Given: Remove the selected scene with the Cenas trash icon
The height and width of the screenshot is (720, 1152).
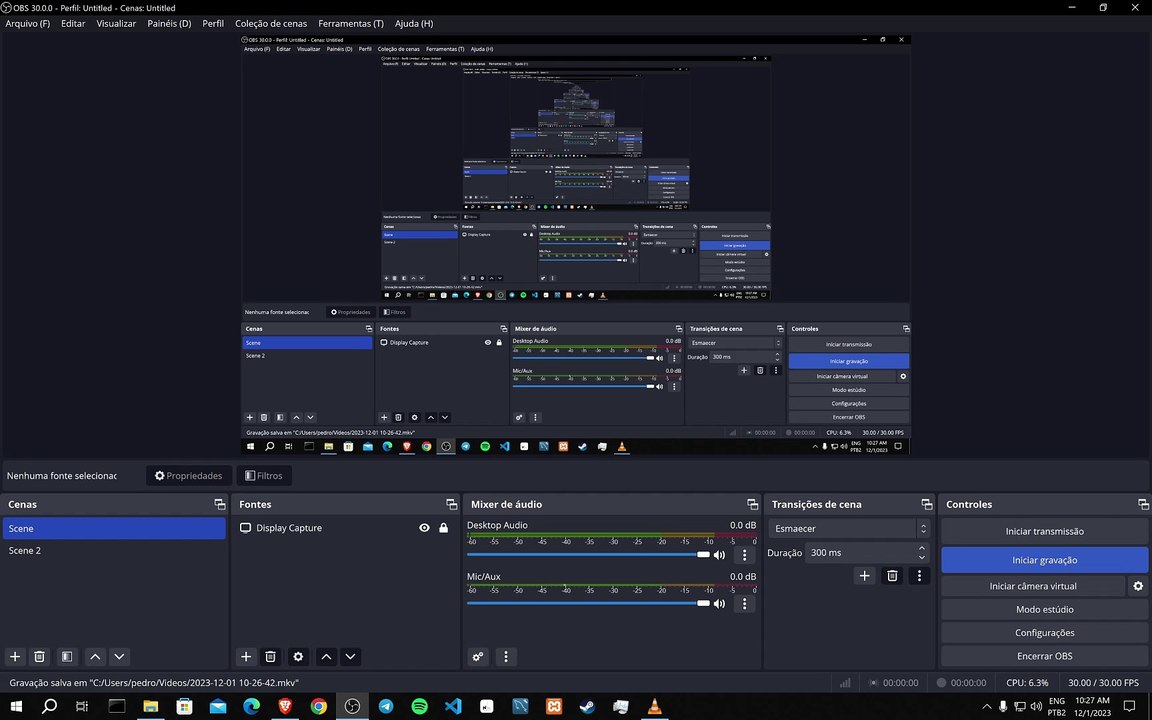Looking at the screenshot, I should click(40, 656).
